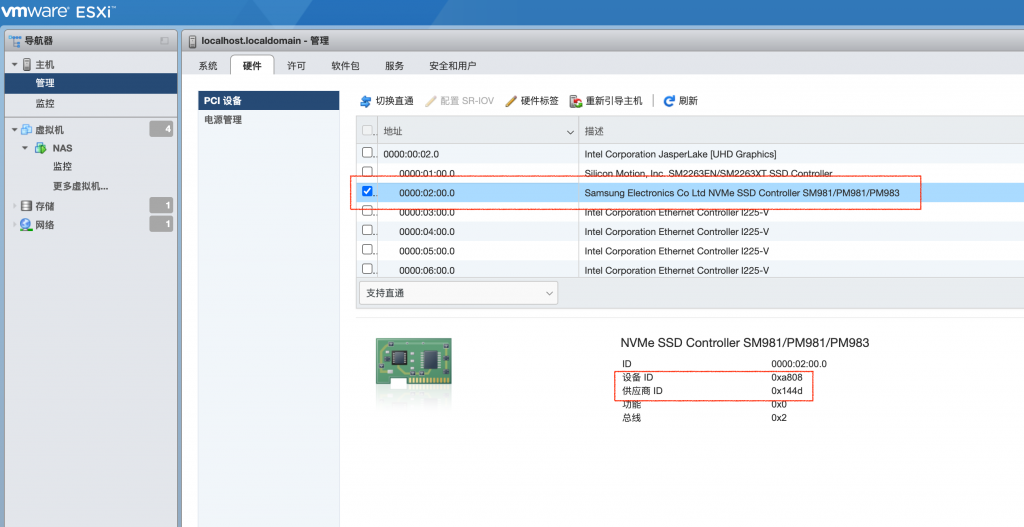Expand the Storage tree node arrow
This screenshot has height=527, width=1024.
(x=15, y=206)
